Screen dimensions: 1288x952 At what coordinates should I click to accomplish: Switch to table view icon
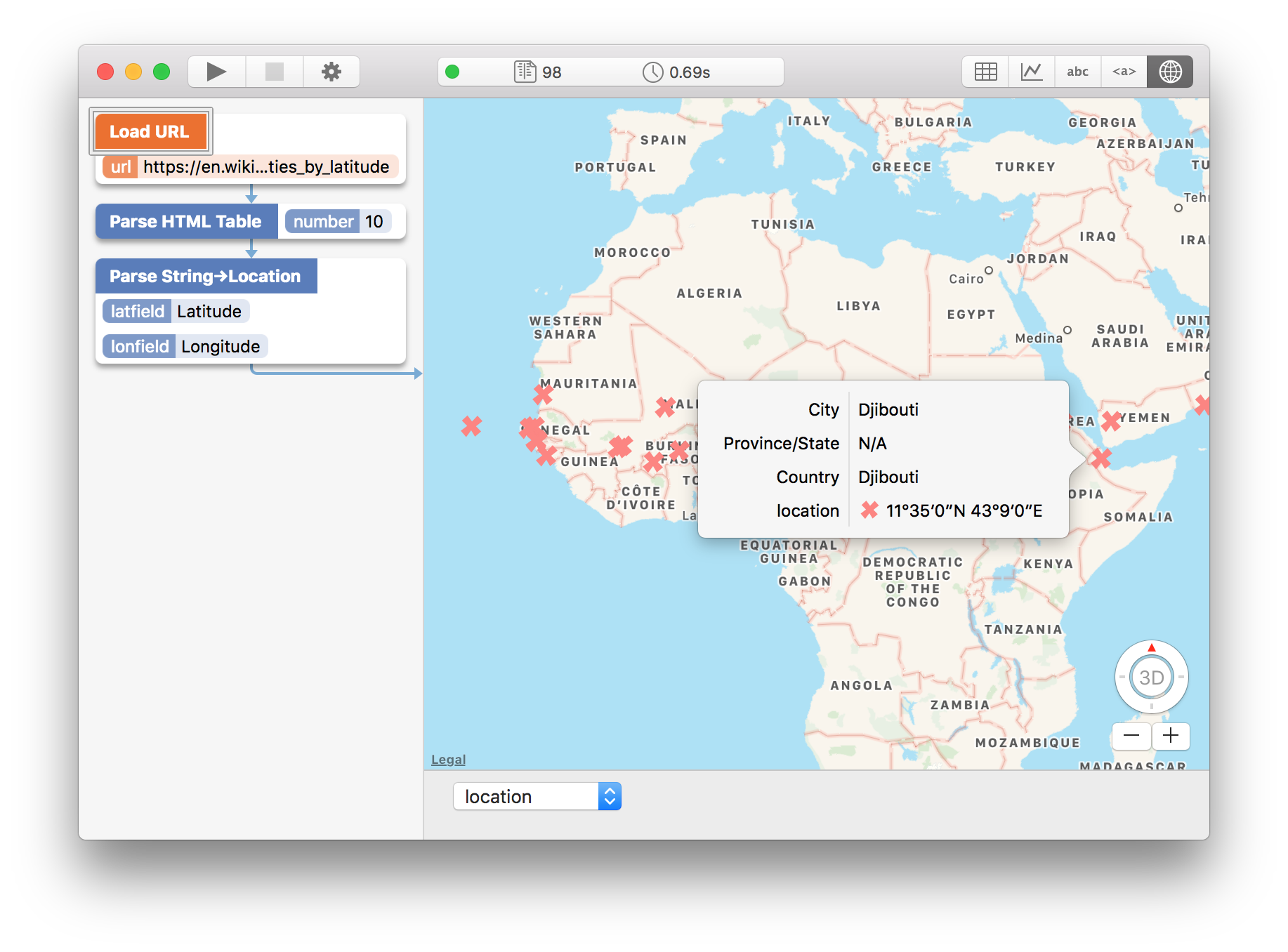pyautogui.click(x=985, y=72)
